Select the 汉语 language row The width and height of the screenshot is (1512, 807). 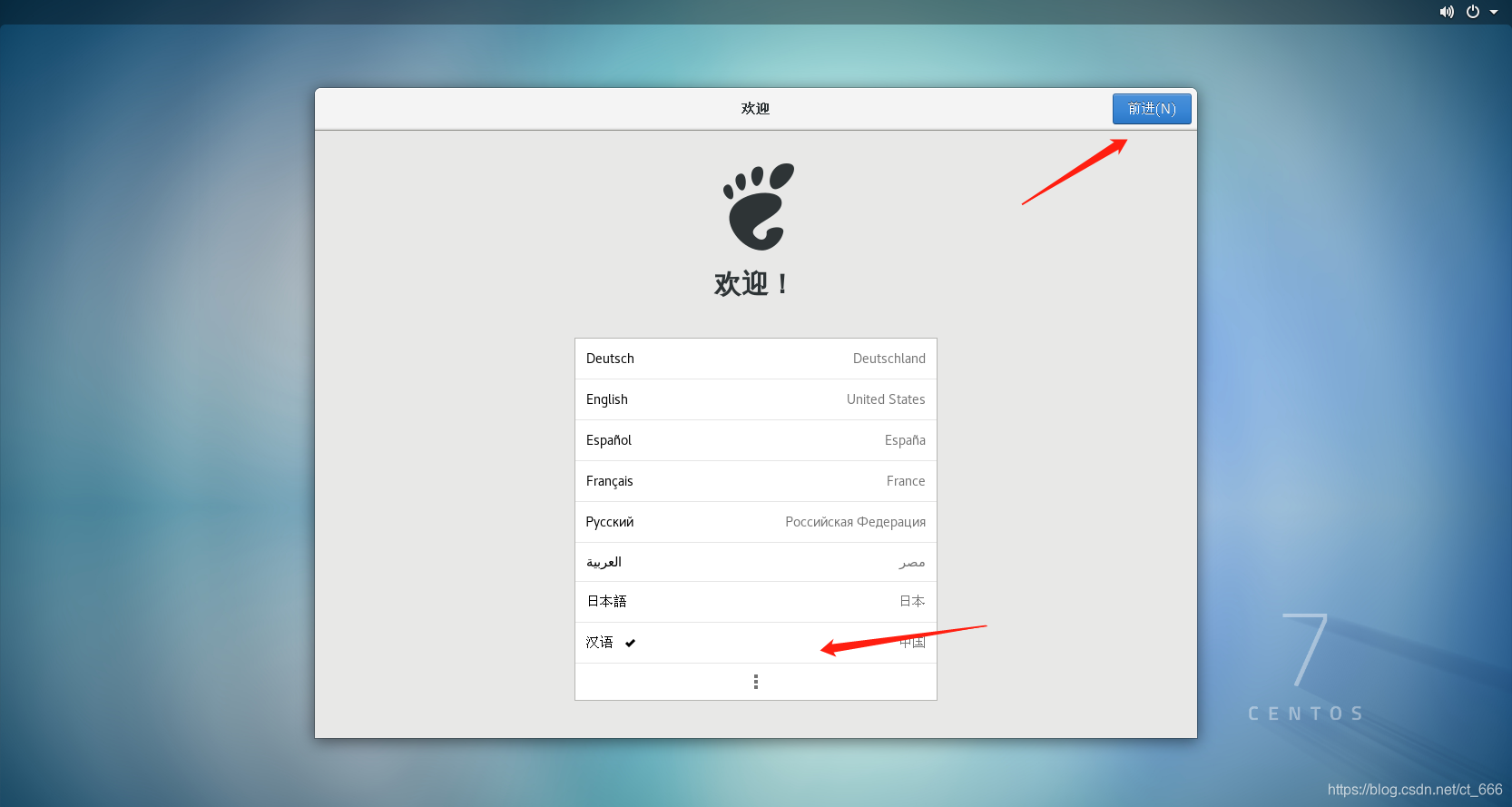coord(756,643)
